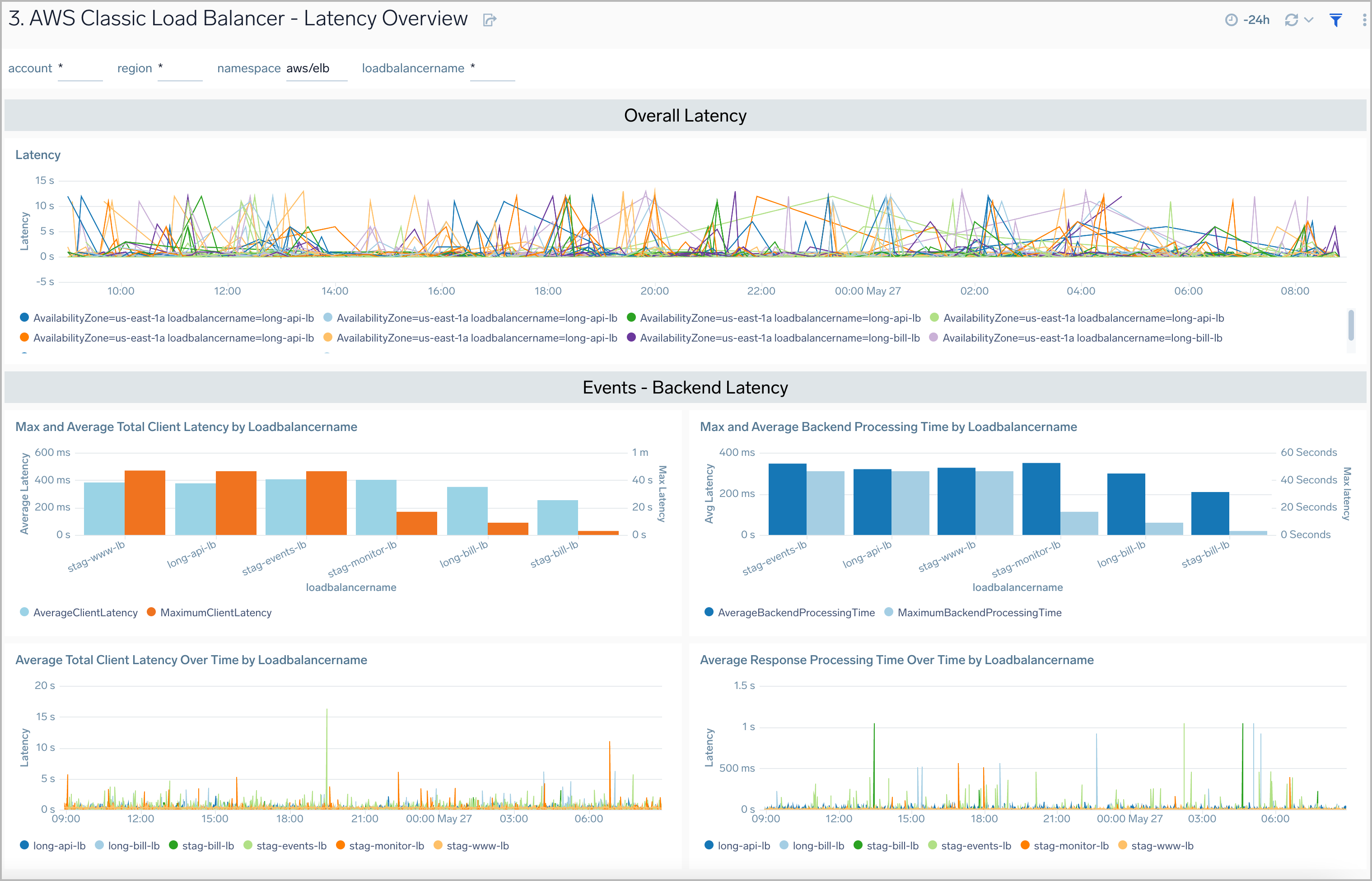1372x881 pixels.
Task: Expand the refresh interval dropdown chevron
Action: pos(1308,20)
